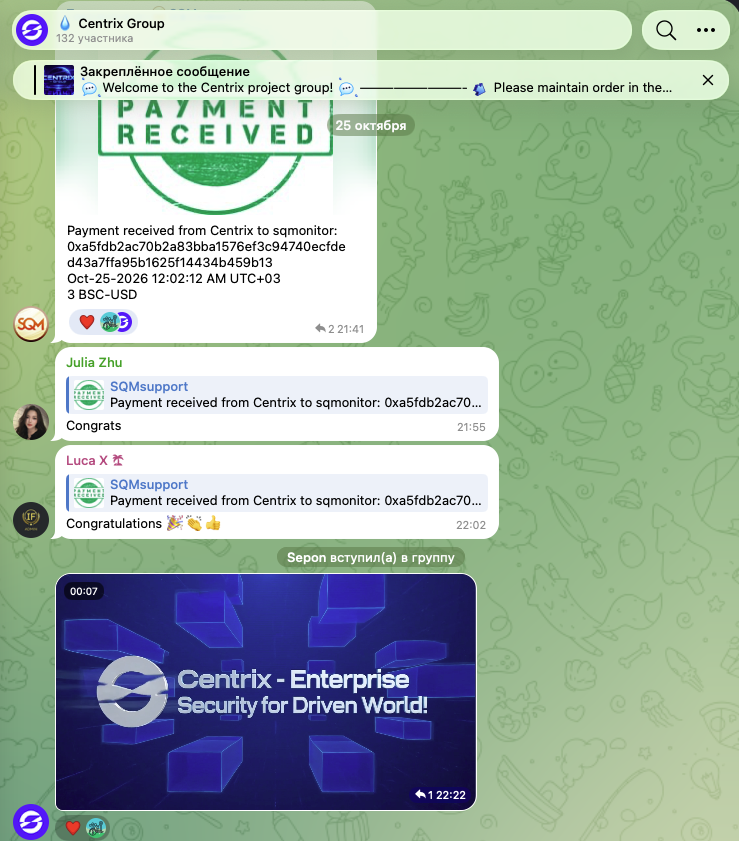The image size is (739, 841).
Task: Go to quoted SQMsupport message in Luca's reply
Action: pos(277,492)
